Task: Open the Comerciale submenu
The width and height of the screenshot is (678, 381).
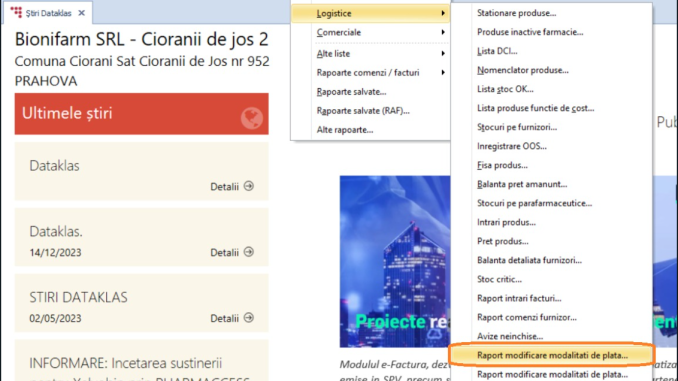Action: (x=371, y=32)
